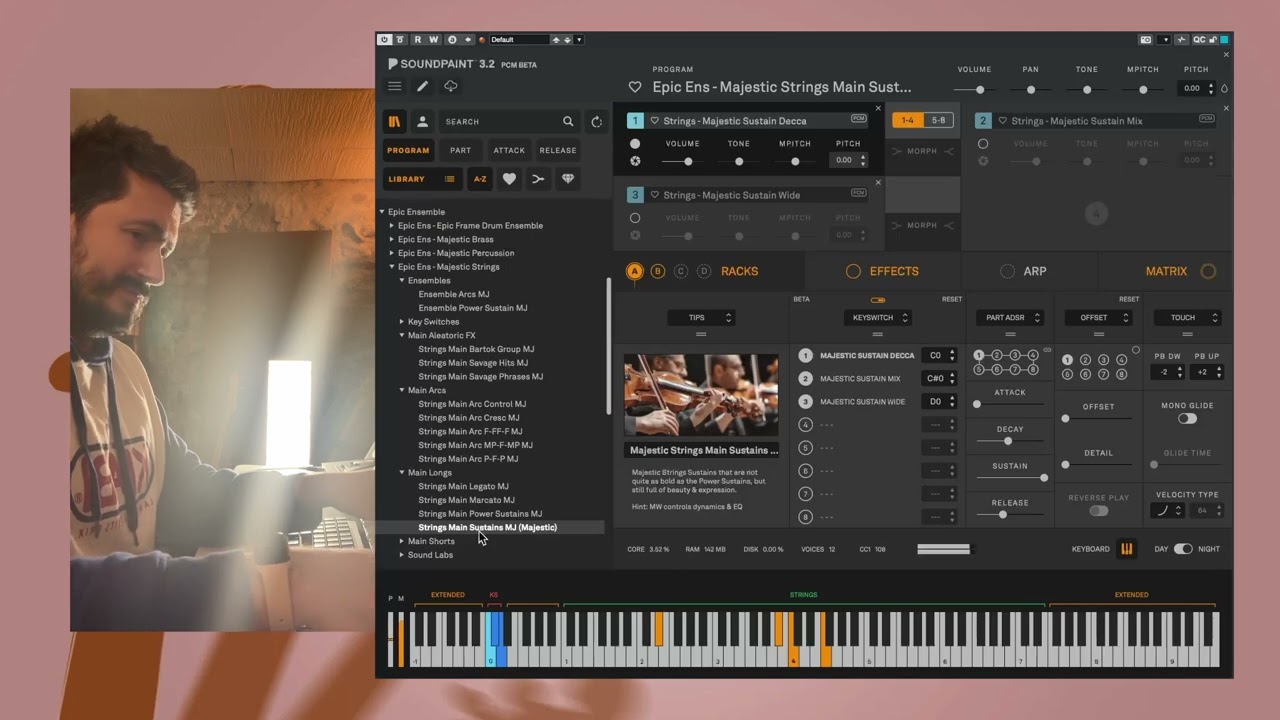Expand the Sound Labs folder
The image size is (1280, 720).
pyautogui.click(x=402, y=555)
